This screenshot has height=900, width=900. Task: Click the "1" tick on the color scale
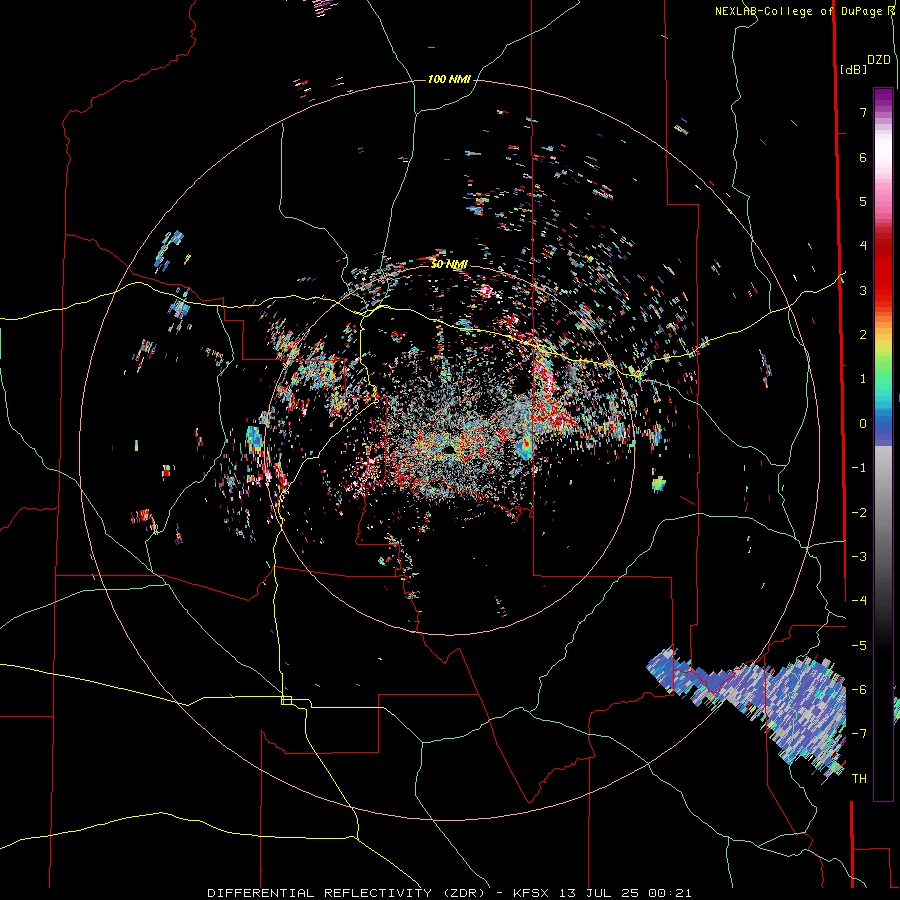tap(863, 379)
